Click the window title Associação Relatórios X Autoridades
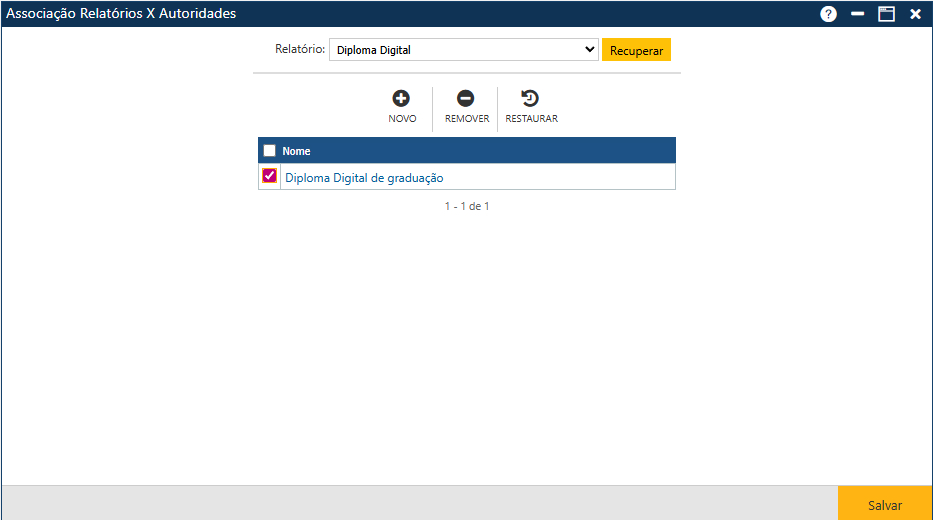The image size is (933, 520). click(x=121, y=14)
